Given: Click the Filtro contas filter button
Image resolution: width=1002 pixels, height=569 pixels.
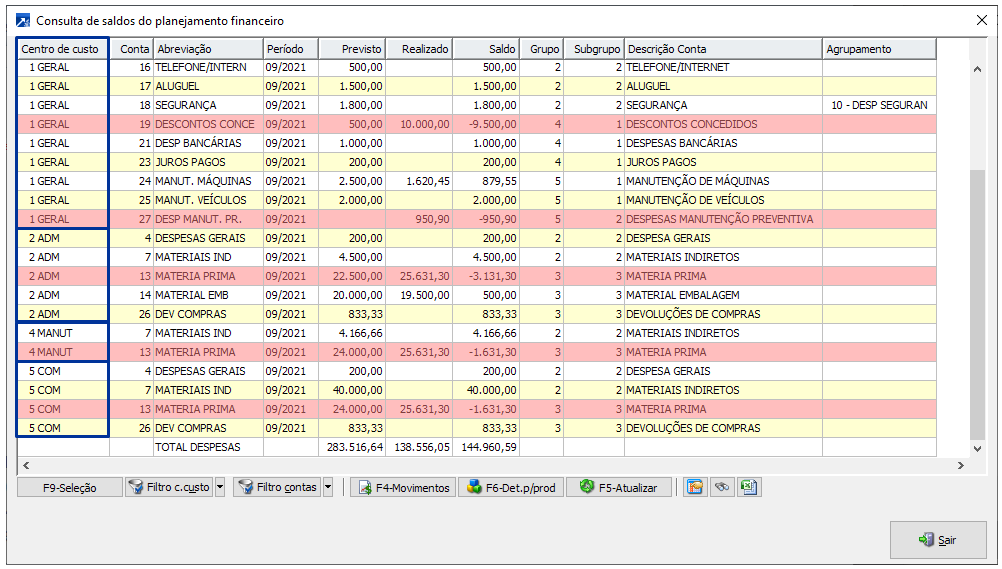Looking at the screenshot, I should (277, 488).
